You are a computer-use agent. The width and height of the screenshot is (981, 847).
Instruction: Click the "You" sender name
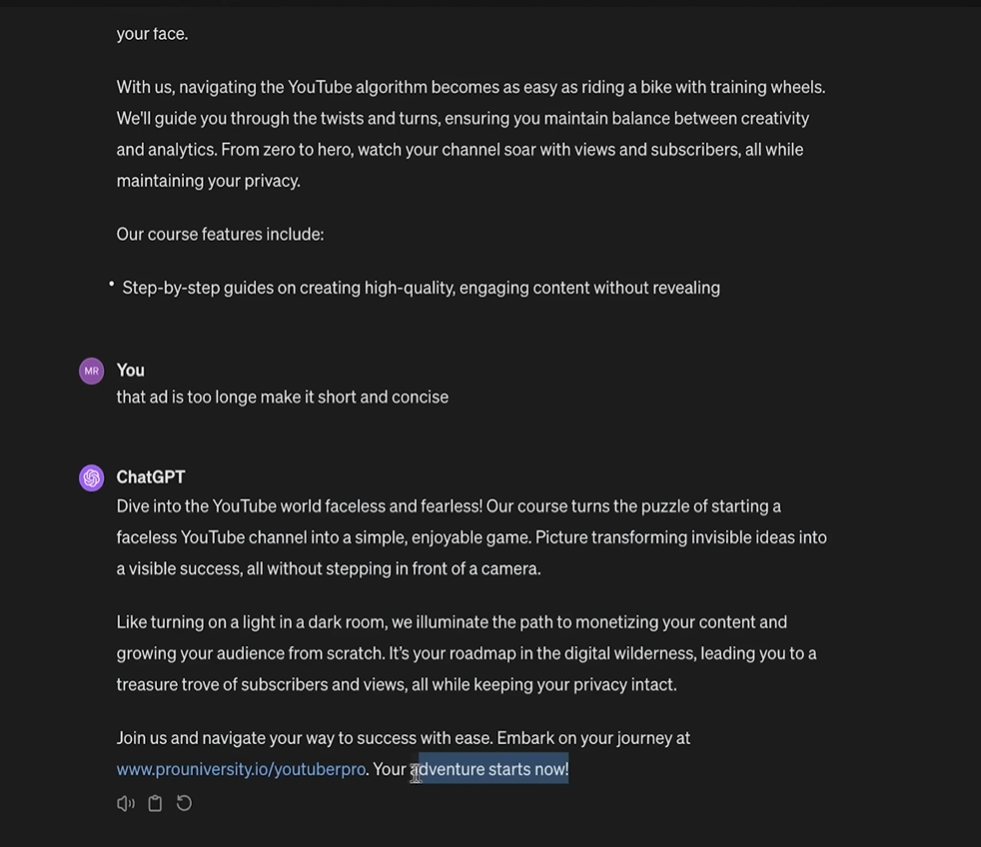[130, 370]
